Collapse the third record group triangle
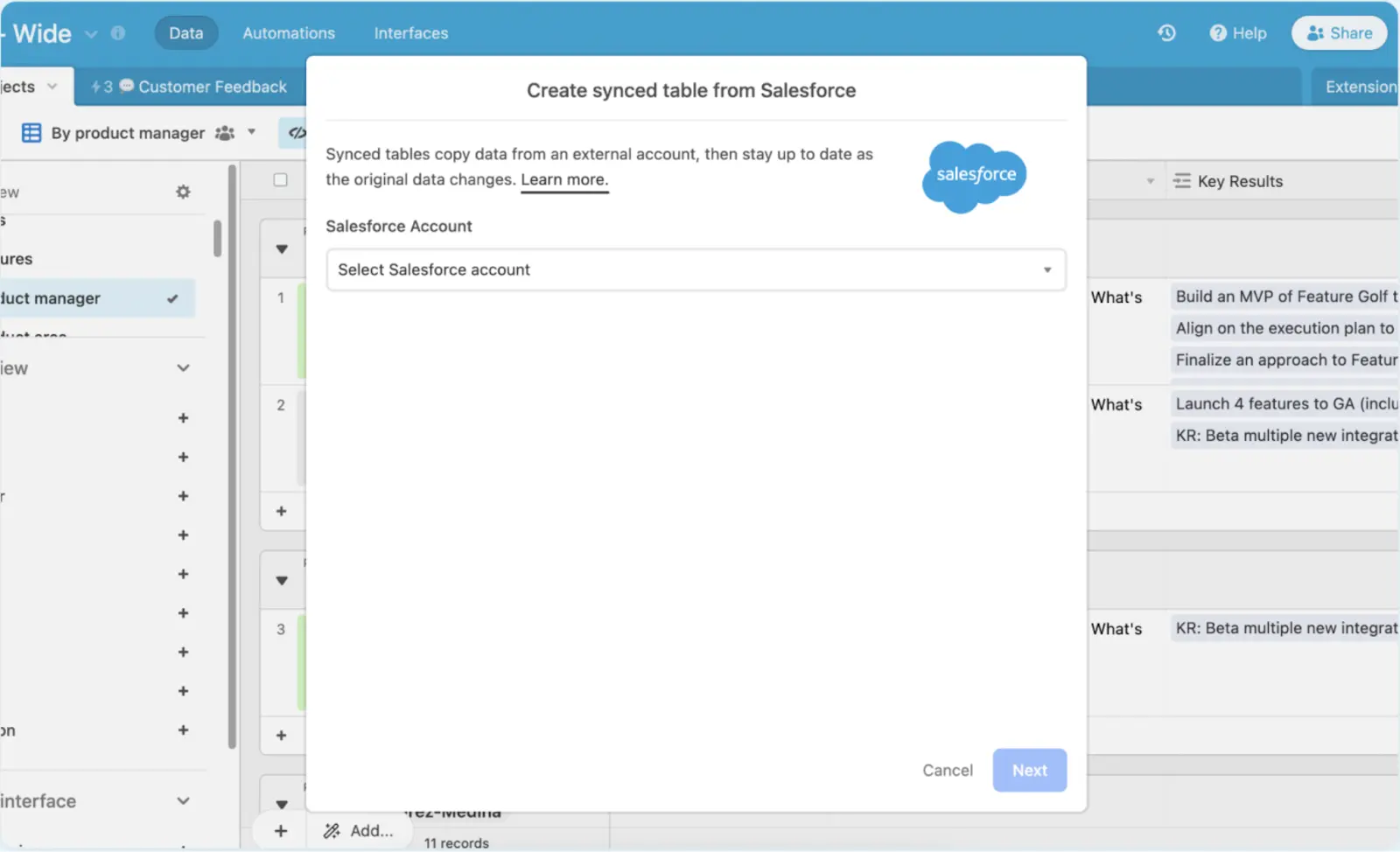This screenshot has height=852, width=1400. pyautogui.click(x=282, y=805)
